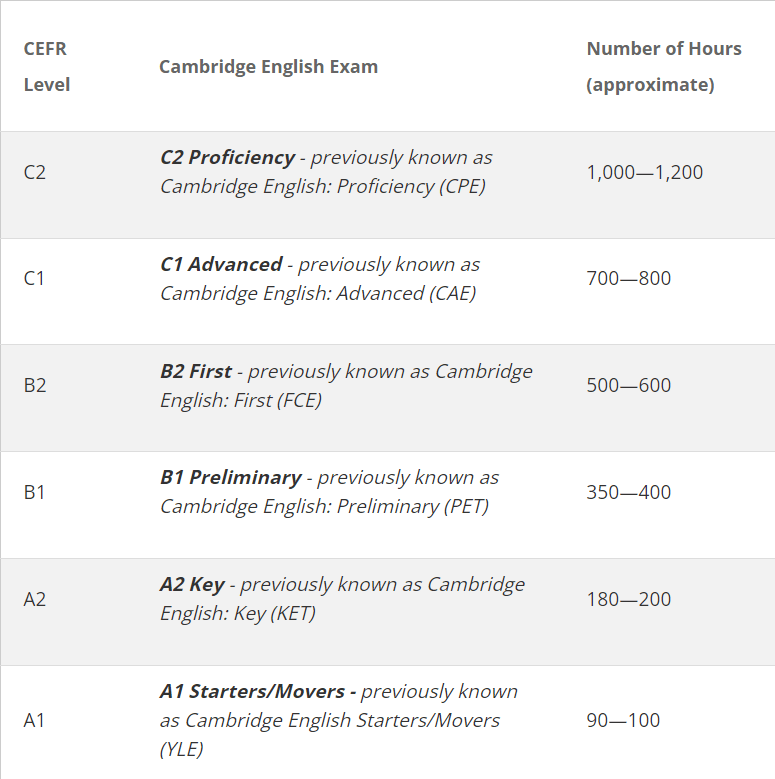This screenshot has height=779, width=775.
Task: Select the C2 level cell
Action: click(x=35, y=172)
